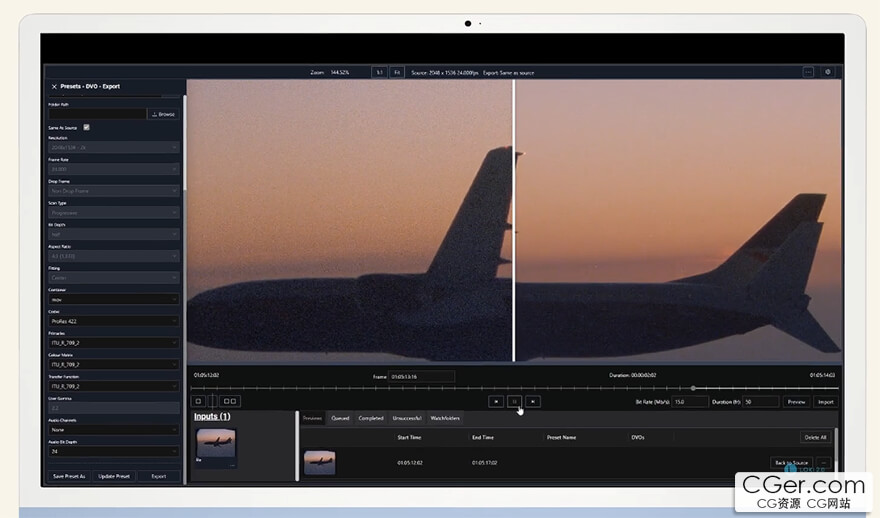Click the ellipsis button in top bar
This screenshot has width=880, height=518.
tap(808, 72)
